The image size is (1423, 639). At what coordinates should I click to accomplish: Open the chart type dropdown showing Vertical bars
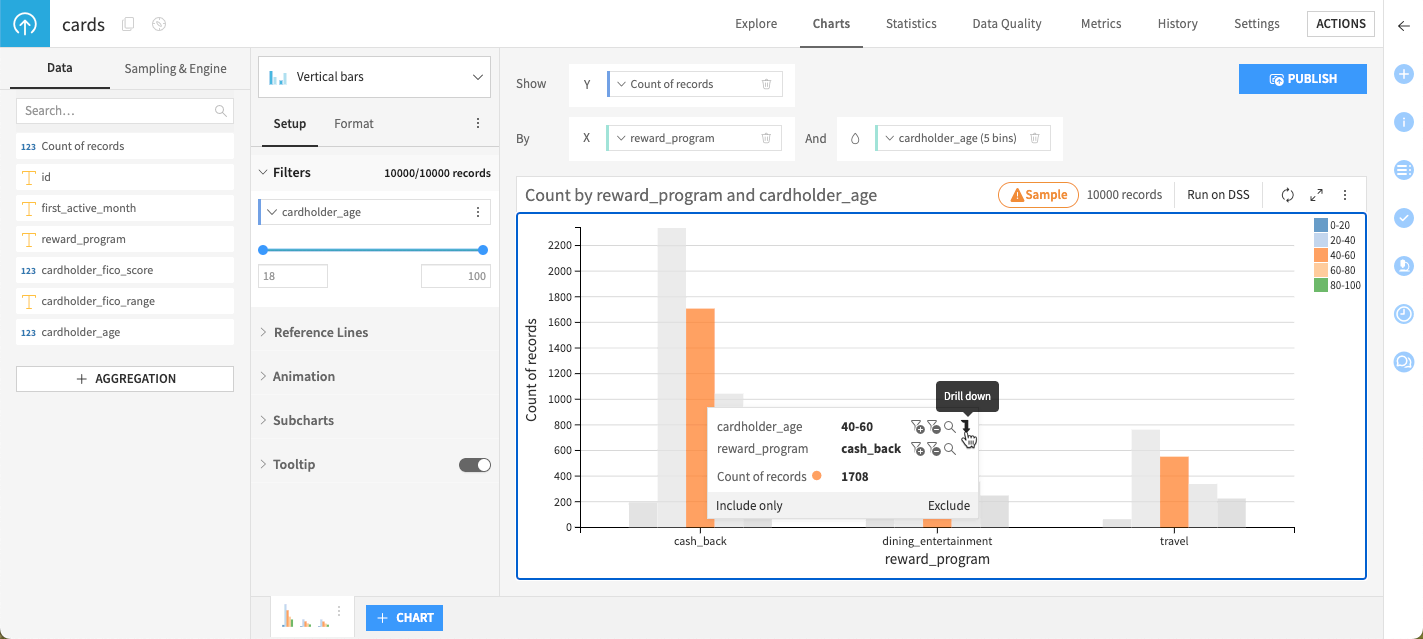pos(374,76)
